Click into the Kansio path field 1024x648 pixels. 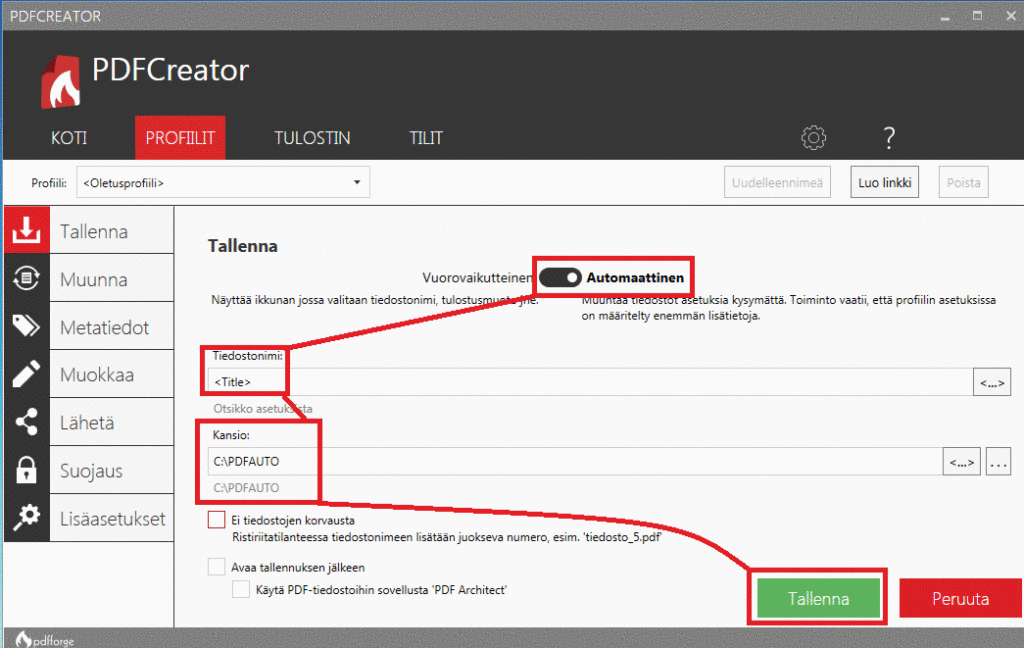click(x=575, y=462)
